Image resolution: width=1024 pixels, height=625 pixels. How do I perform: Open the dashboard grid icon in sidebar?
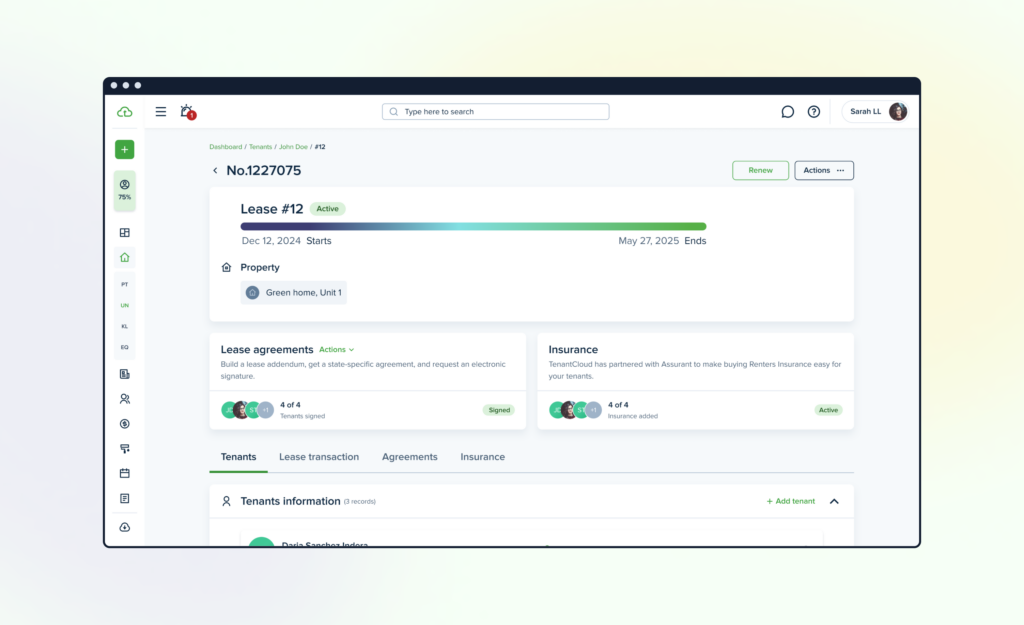(x=125, y=232)
